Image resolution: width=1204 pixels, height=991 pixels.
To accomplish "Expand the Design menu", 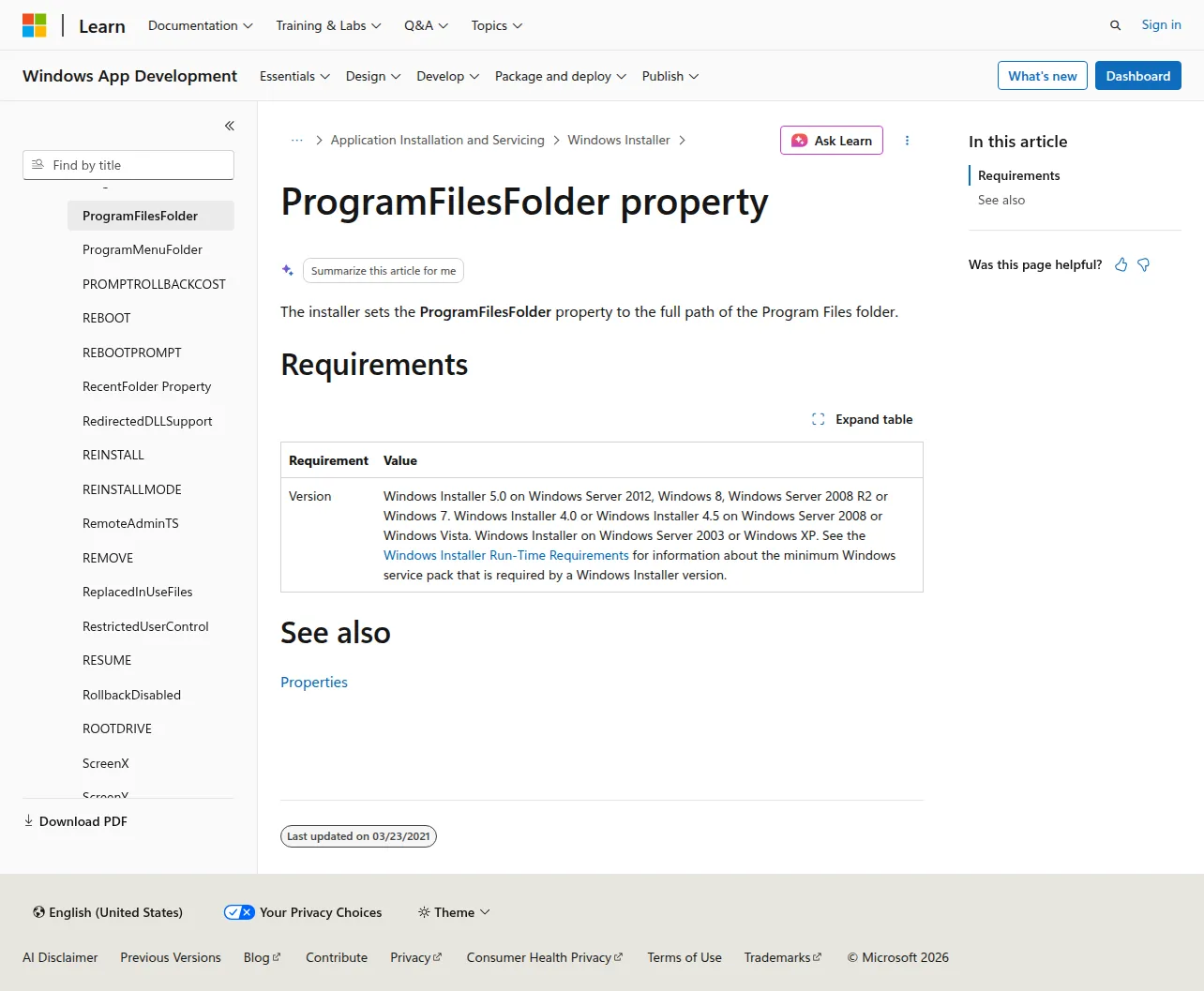I will pos(373,76).
